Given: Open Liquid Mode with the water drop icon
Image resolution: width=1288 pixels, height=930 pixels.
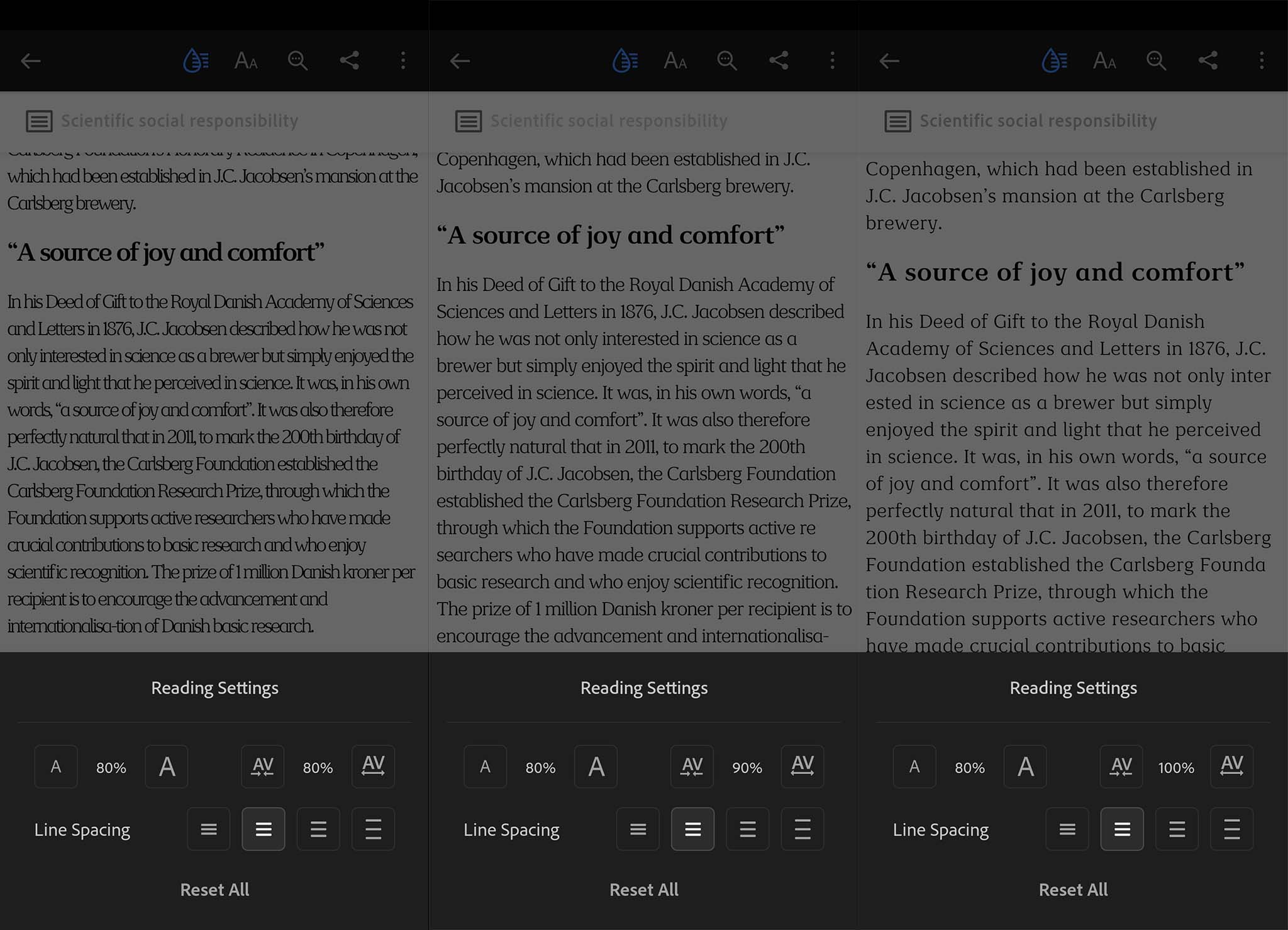Looking at the screenshot, I should pyautogui.click(x=195, y=60).
